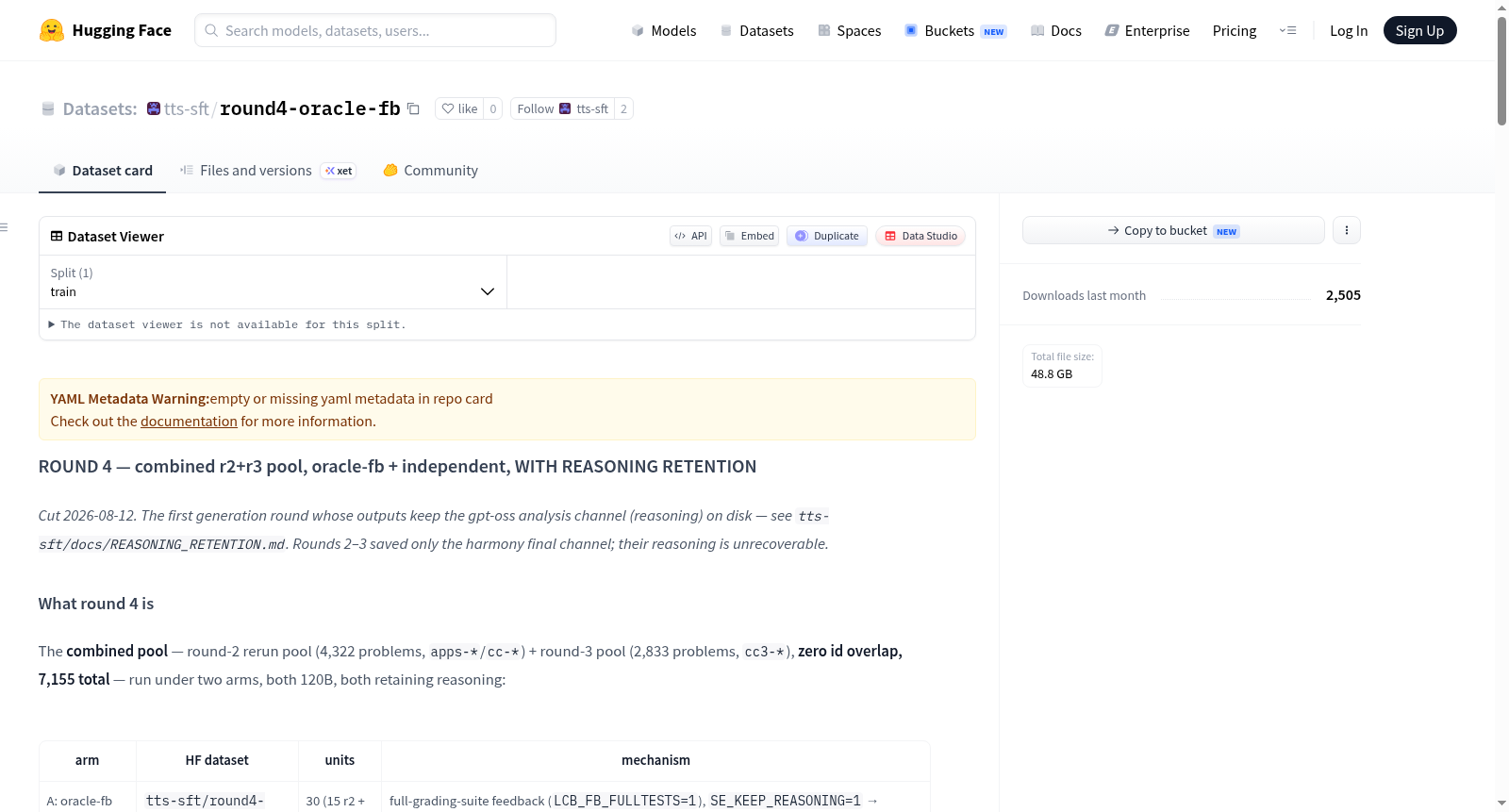Open the YAML documentation link

pos(189,422)
